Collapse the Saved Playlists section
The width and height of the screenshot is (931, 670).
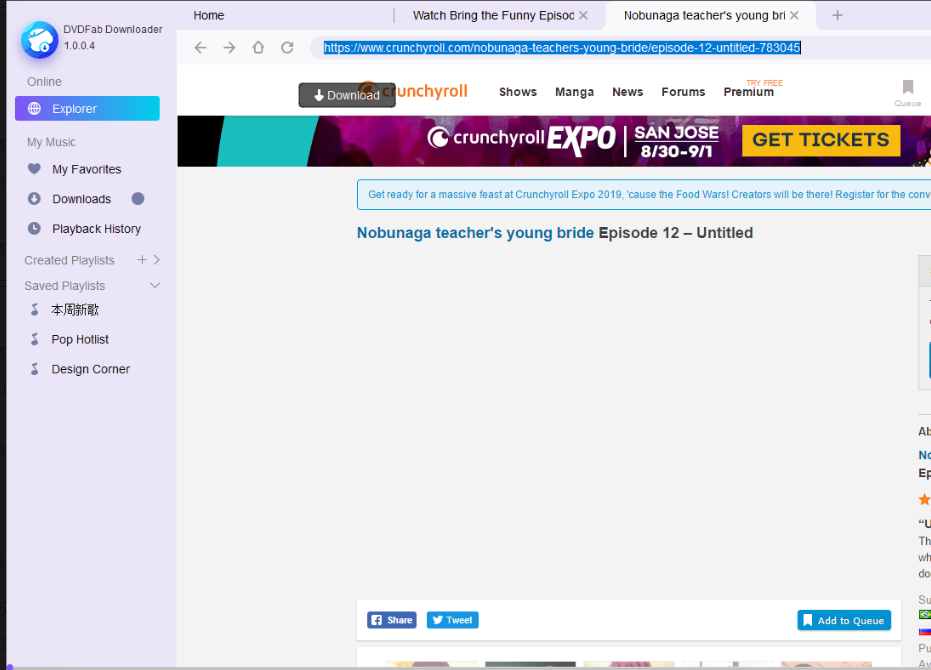(x=155, y=286)
